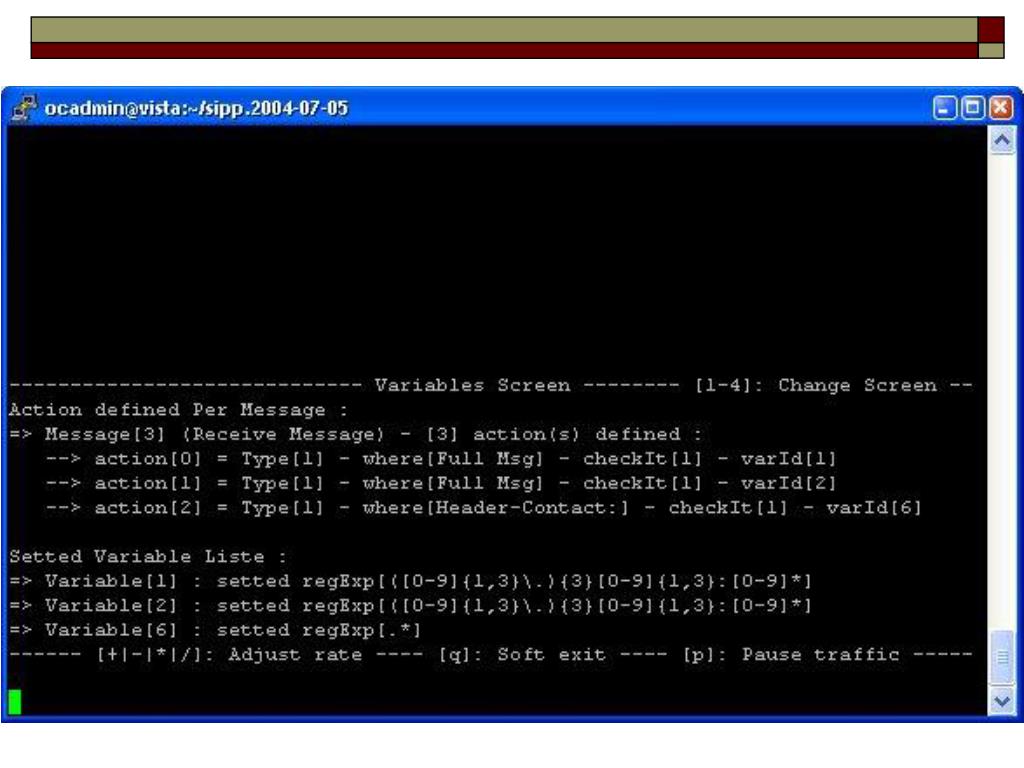Screen dimensions: 1024x768
Task: Click the Variable[6] regExp[.*] line
Action: click(216, 630)
